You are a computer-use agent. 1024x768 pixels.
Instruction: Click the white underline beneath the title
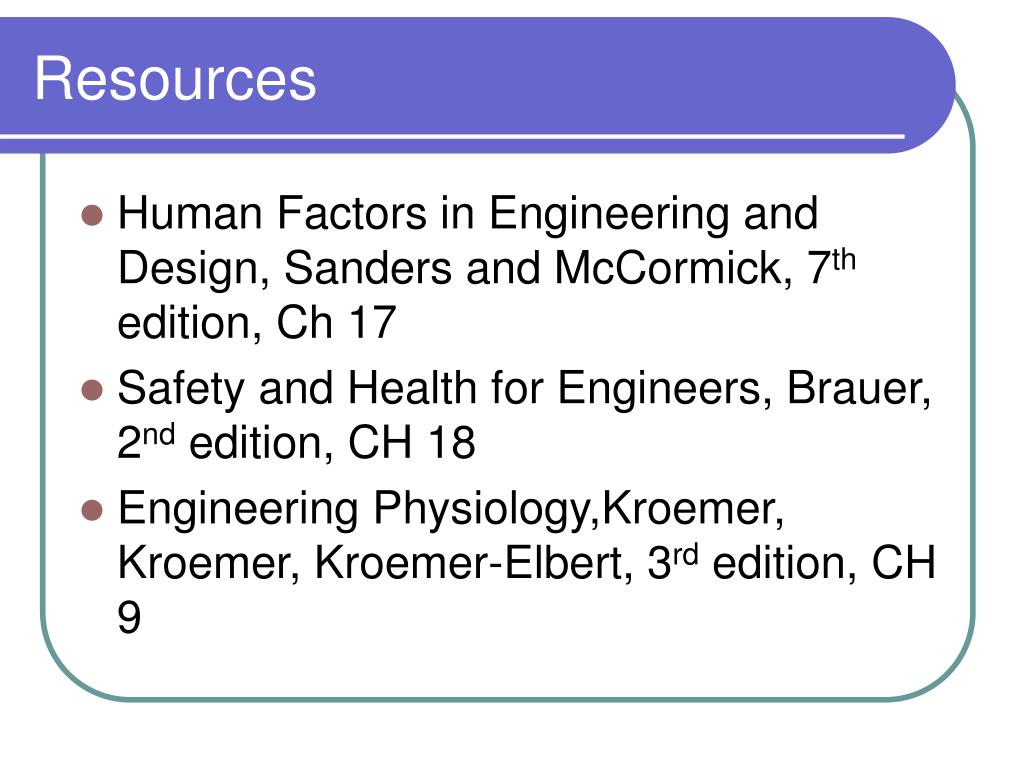pyautogui.click(x=452, y=136)
